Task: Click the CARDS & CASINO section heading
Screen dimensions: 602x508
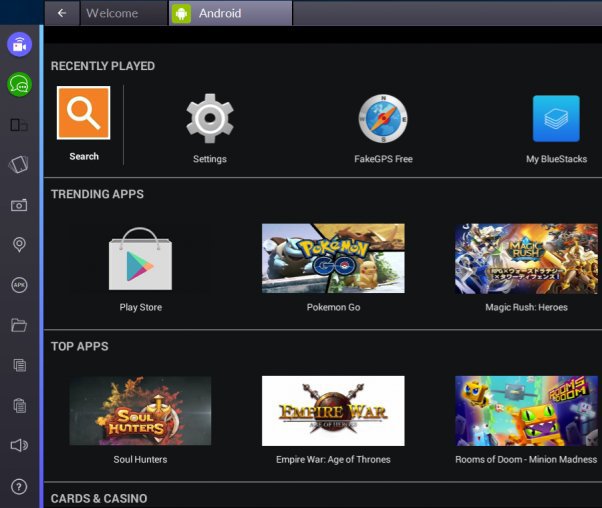Action: (99, 498)
